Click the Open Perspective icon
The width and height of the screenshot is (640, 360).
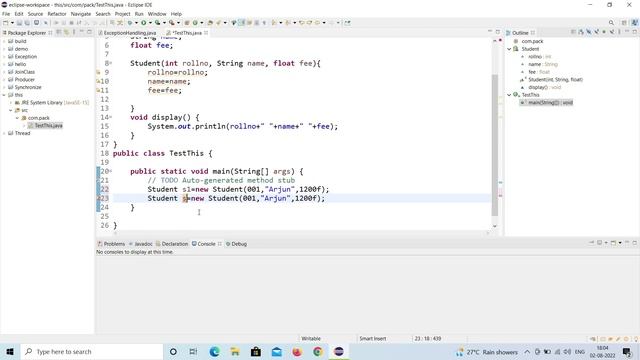[624, 23]
